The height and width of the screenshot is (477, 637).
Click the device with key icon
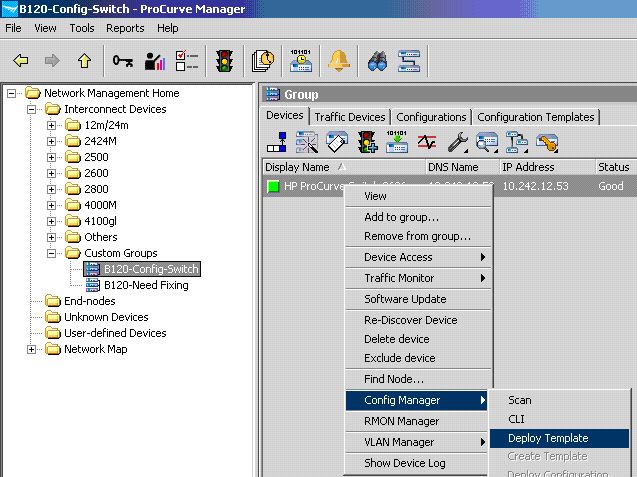547,143
